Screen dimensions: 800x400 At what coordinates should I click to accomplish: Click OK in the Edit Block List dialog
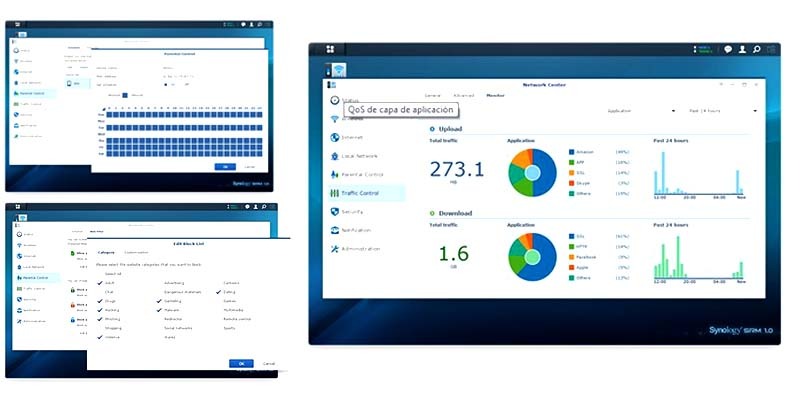(x=241, y=364)
